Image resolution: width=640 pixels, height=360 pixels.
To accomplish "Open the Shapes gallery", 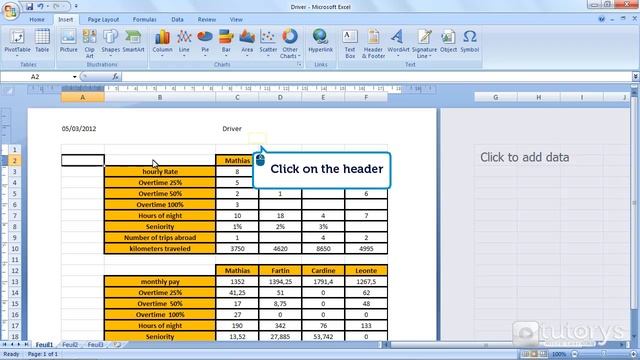I will [x=110, y=43].
